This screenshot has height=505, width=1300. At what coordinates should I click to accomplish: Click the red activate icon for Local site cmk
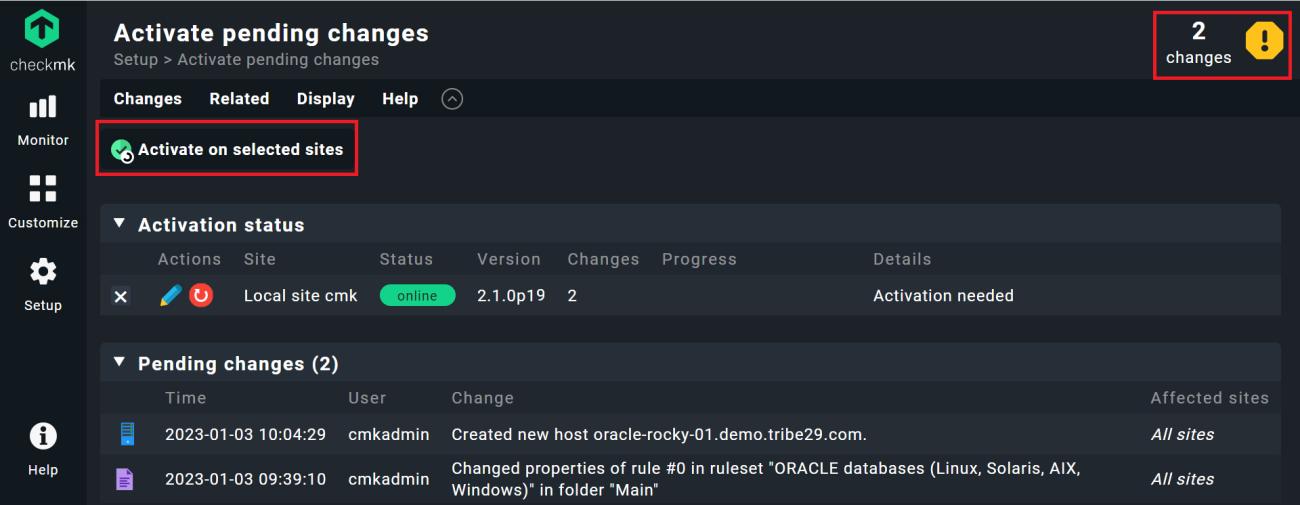coord(201,296)
